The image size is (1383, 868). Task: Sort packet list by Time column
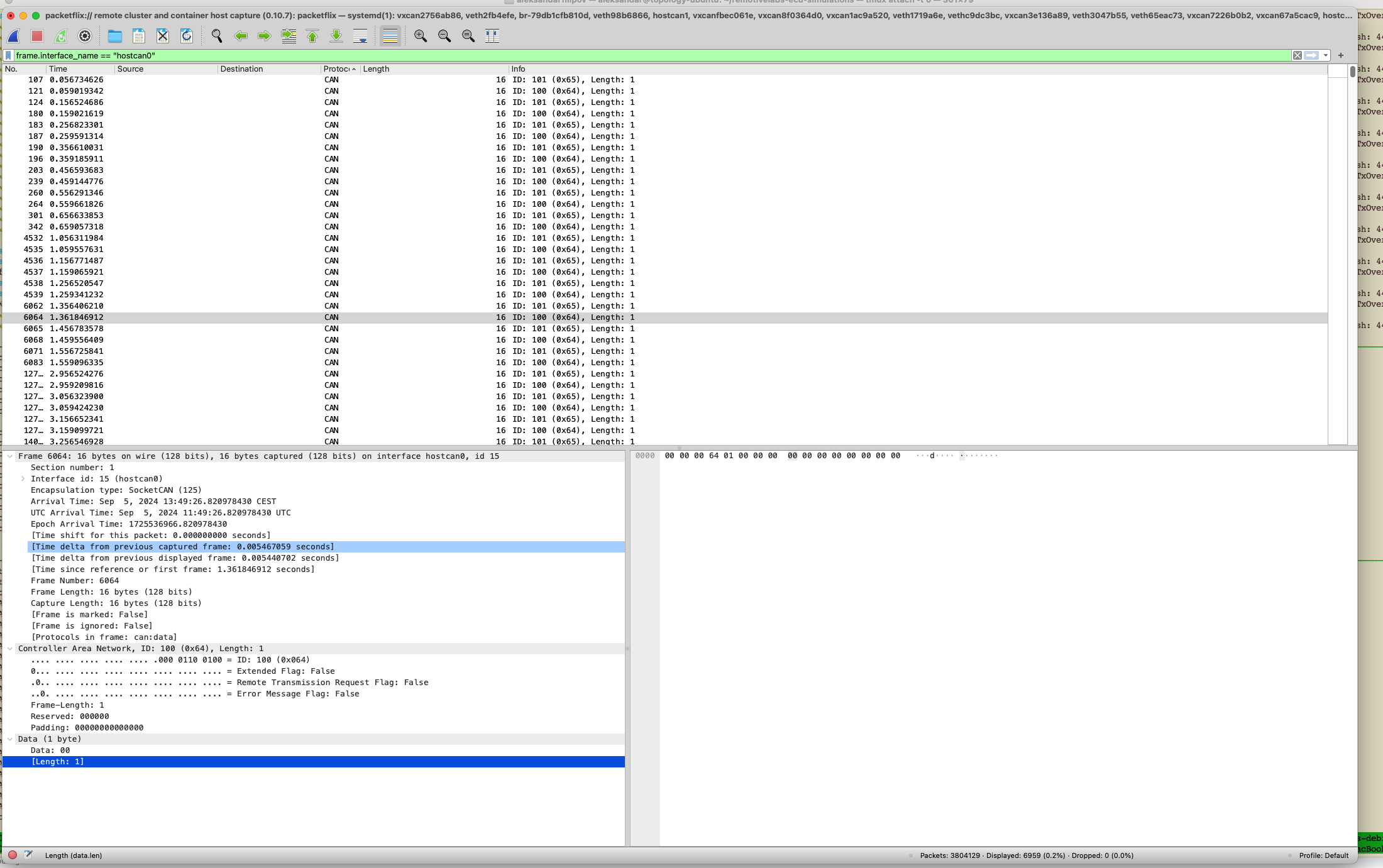click(80, 69)
